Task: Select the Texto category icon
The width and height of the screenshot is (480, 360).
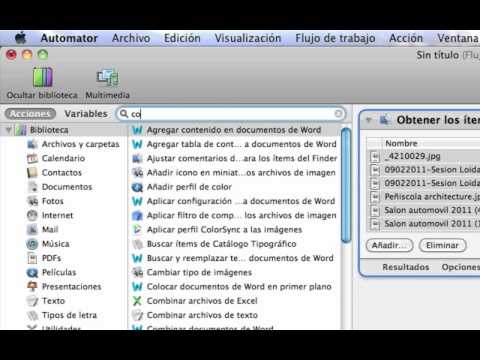Action: coord(32,301)
